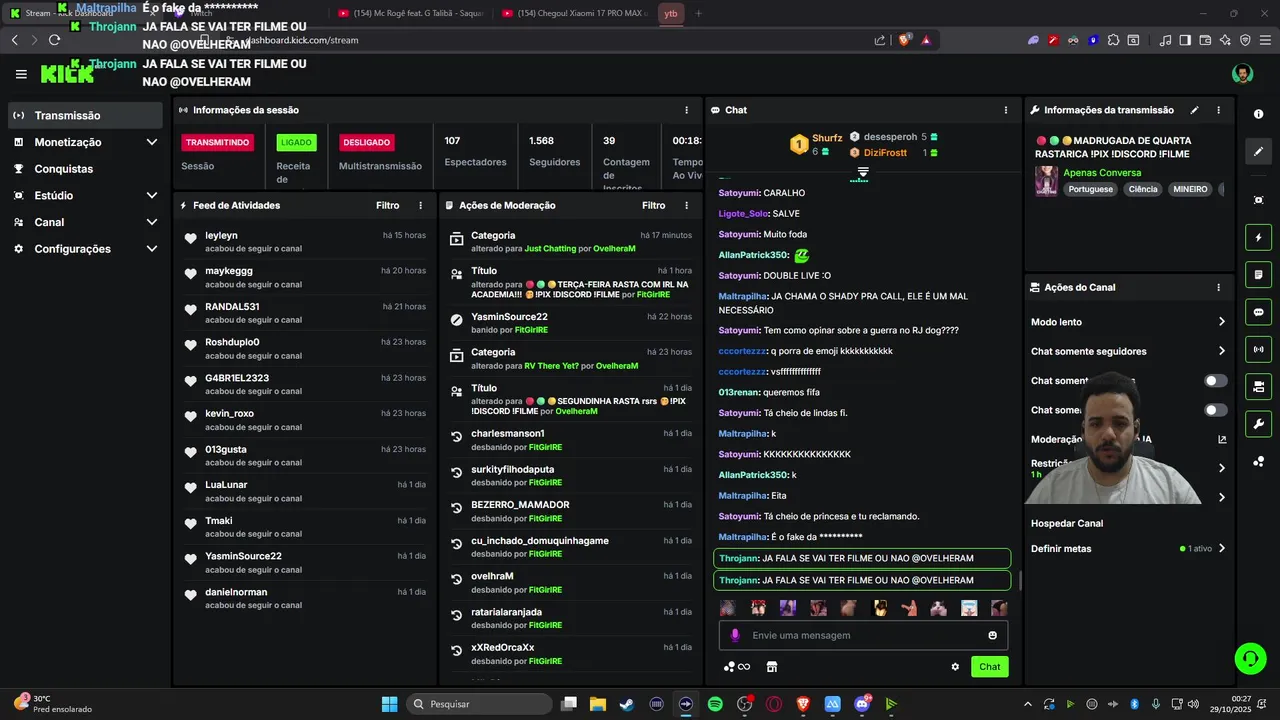Screen dimensions: 1280x720
Task: Open Filtro in Ações de Moderação
Action: pos(653,205)
